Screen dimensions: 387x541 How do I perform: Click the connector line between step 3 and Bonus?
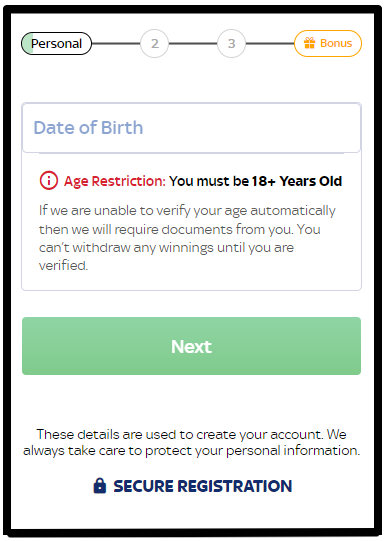[270, 43]
